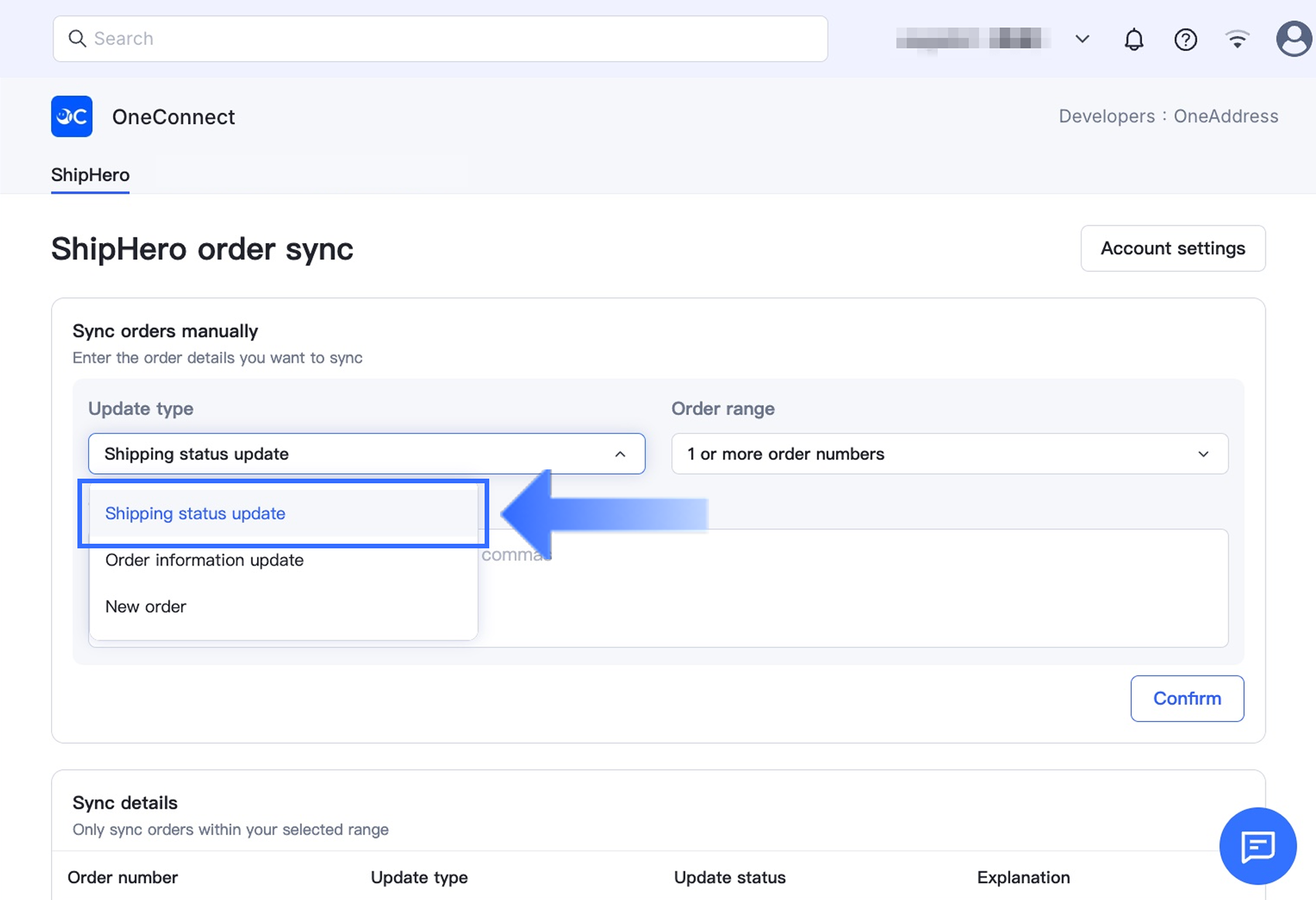Open Account settings
The image size is (1316, 900).
pyautogui.click(x=1172, y=249)
